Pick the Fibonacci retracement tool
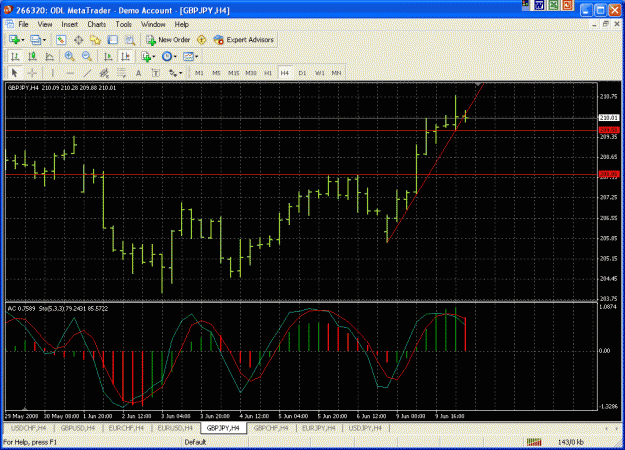The image size is (625, 450). tap(121, 73)
